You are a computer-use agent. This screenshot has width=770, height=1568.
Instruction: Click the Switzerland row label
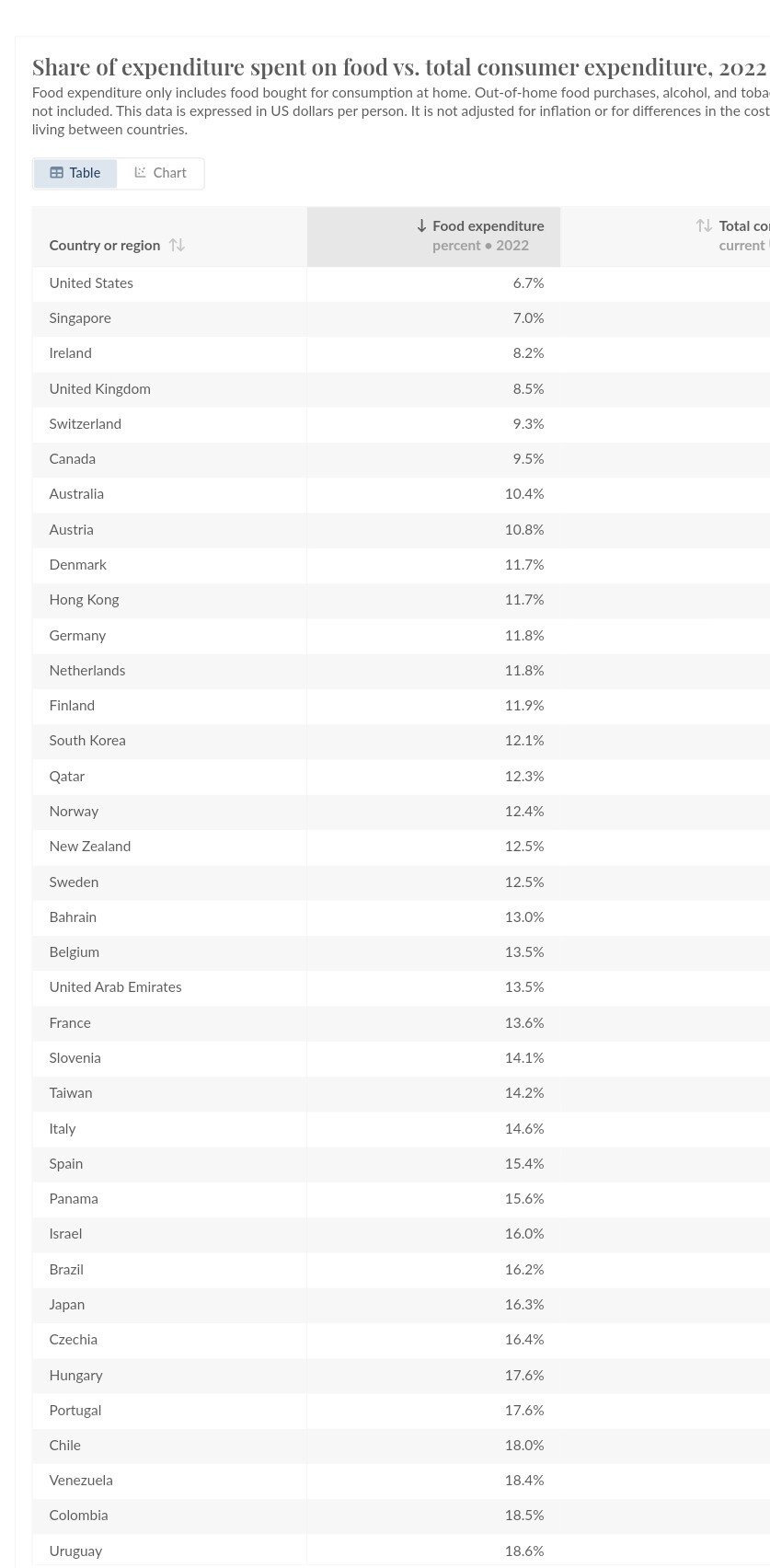86,424
